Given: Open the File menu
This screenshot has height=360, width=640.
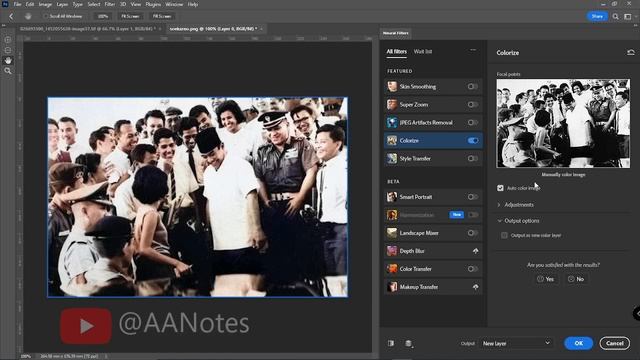Looking at the screenshot, I should click(17, 4).
